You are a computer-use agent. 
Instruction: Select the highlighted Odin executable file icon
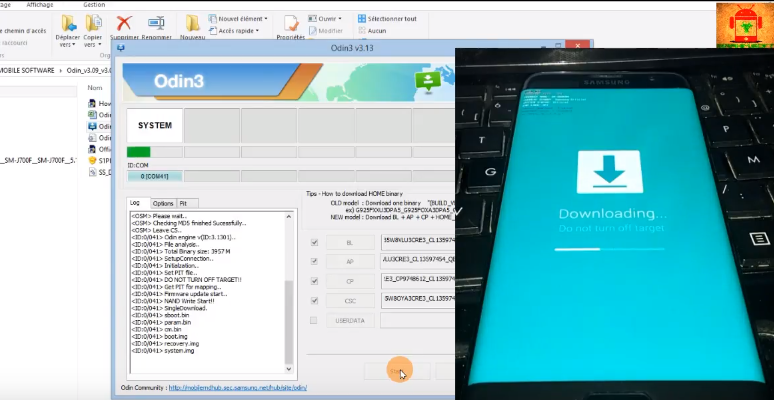92,126
